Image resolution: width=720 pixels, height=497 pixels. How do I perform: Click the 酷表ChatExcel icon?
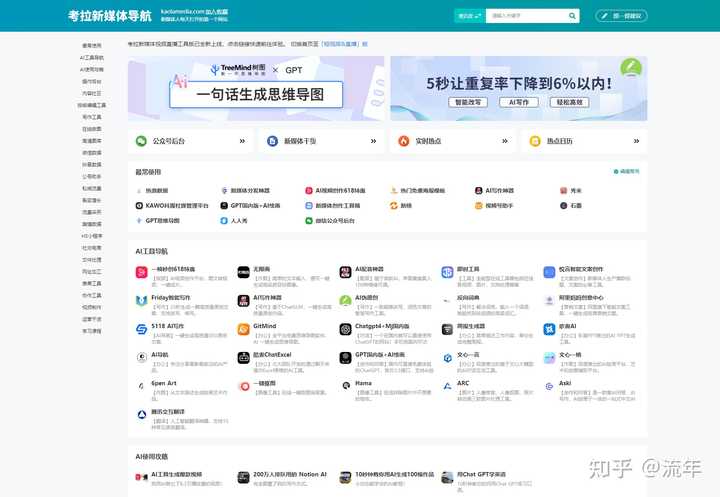[x=243, y=358]
